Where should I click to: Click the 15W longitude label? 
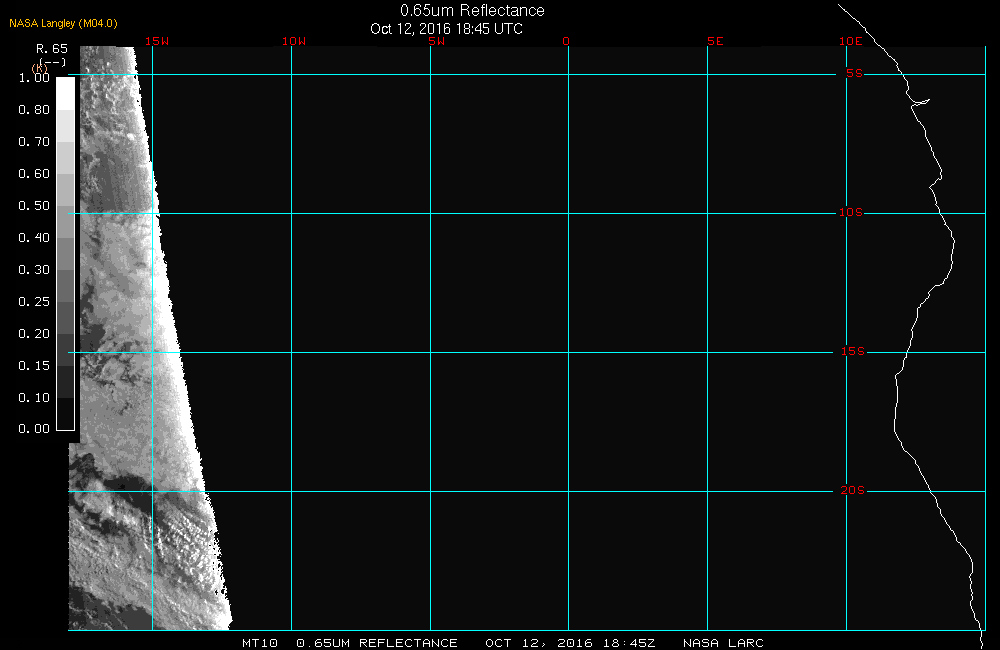click(x=155, y=41)
